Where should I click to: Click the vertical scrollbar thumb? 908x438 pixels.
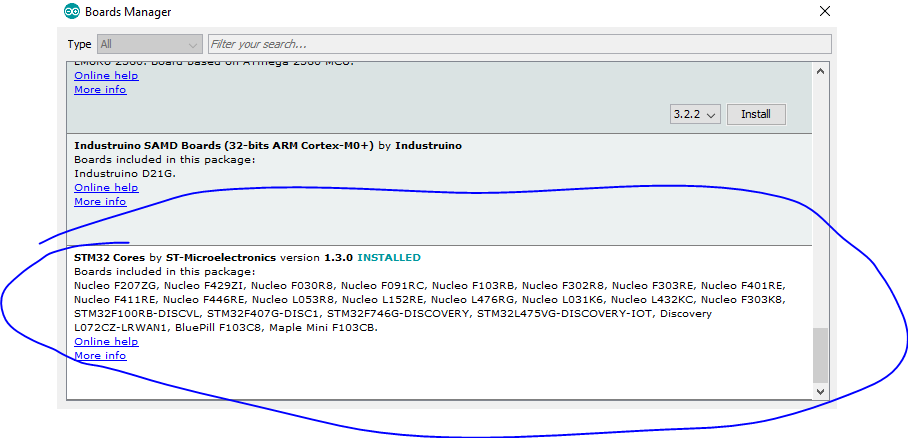point(820,355)
